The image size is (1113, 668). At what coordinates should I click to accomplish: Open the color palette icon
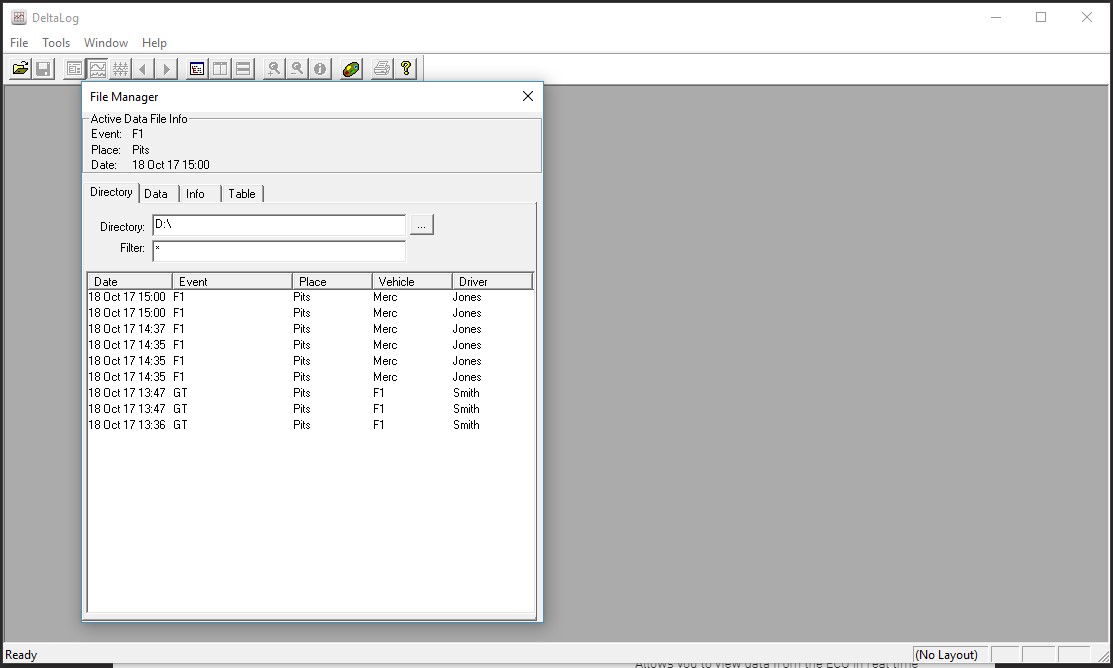(x=350, y=69)
